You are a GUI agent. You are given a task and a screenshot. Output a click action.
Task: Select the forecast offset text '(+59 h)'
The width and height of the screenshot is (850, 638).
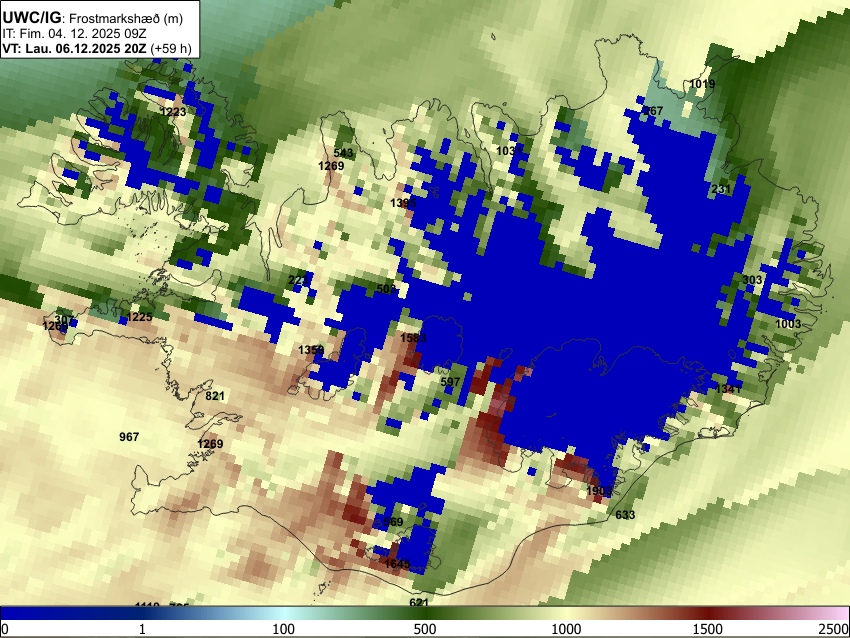(171, 48)
